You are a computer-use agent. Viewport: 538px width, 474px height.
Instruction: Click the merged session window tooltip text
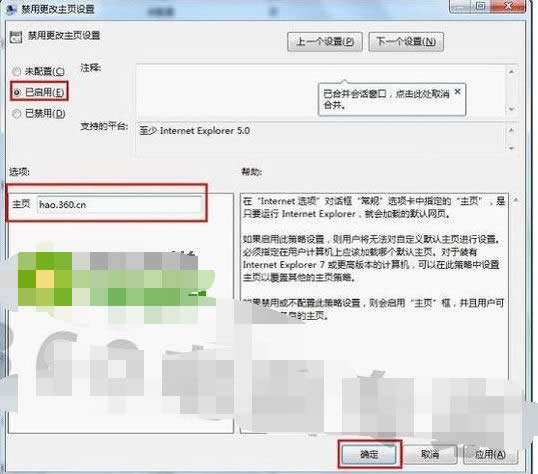(386, 99)
